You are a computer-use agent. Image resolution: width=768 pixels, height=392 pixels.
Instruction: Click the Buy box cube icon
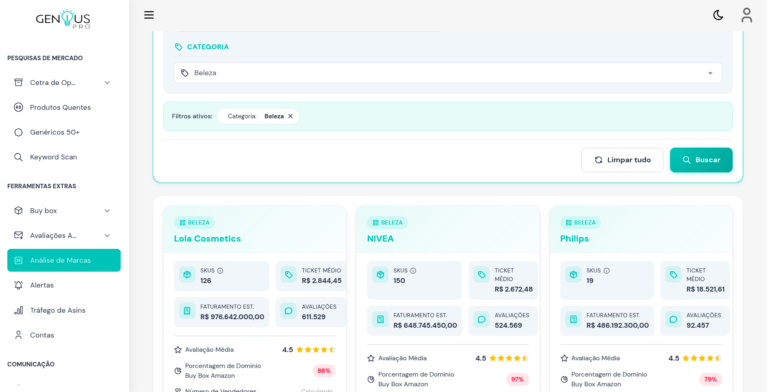click(x=18, y=211)
